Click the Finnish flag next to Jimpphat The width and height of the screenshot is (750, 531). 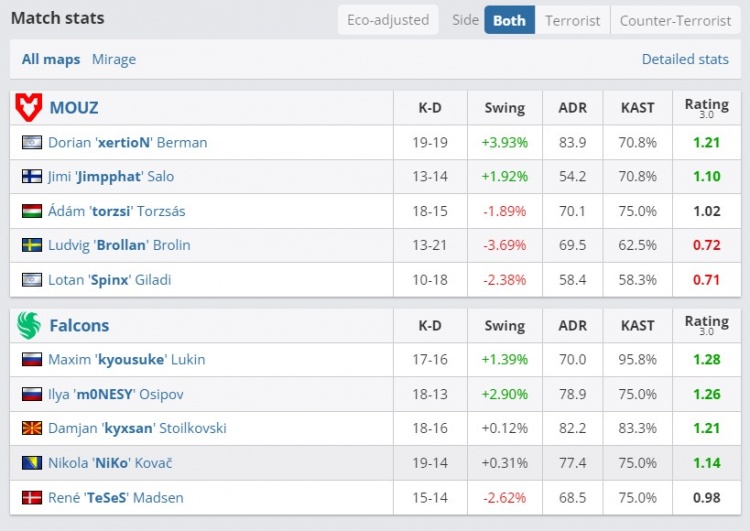pyautogui.click(x=31, y=176)
